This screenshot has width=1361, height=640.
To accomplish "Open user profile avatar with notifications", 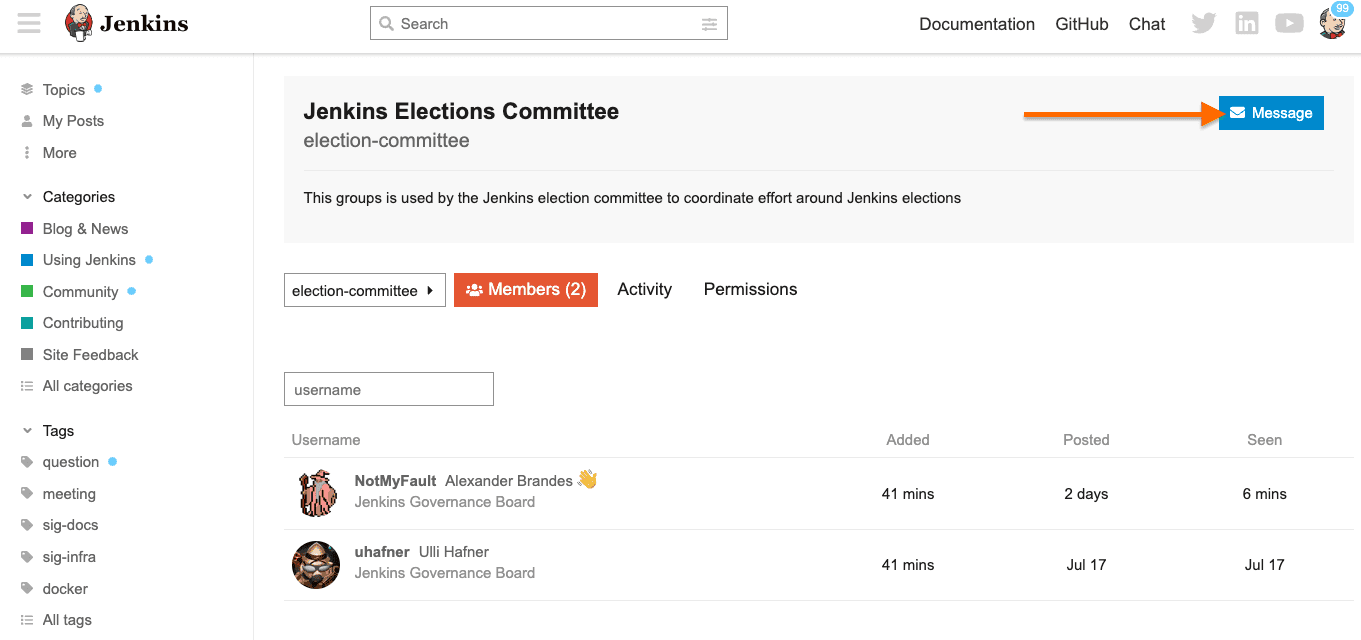I will click(x=1332, y=23).
